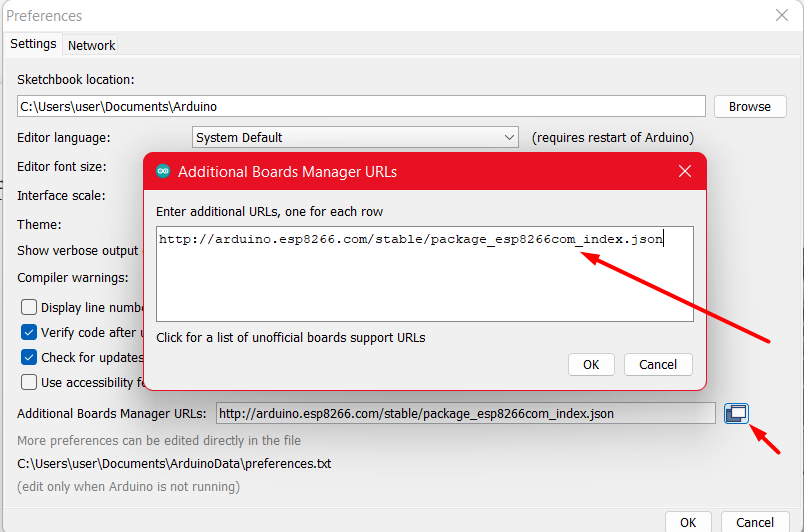Screen dimensions: 804x532
Task: Disable Check for updates on startup
Action: (29, 357)
